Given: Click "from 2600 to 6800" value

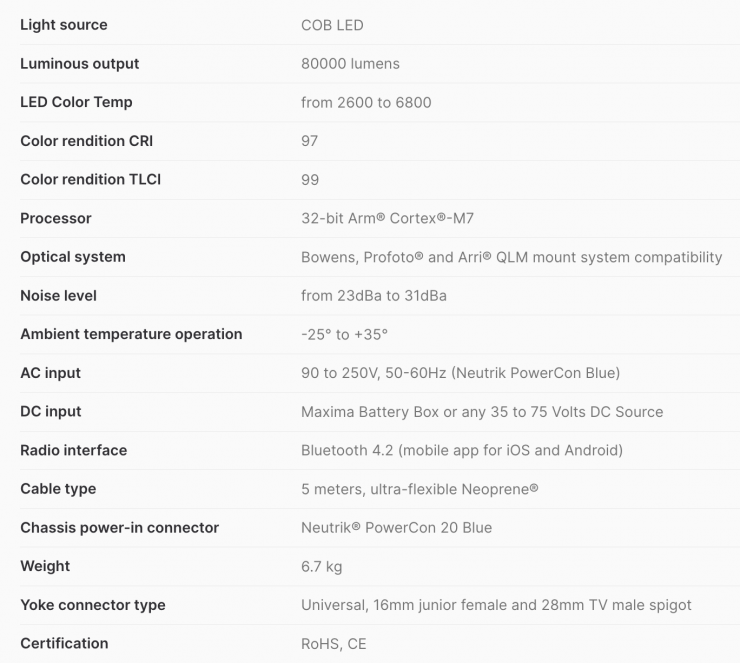Looking at the screenshot, I should click(x=366, y=102).
